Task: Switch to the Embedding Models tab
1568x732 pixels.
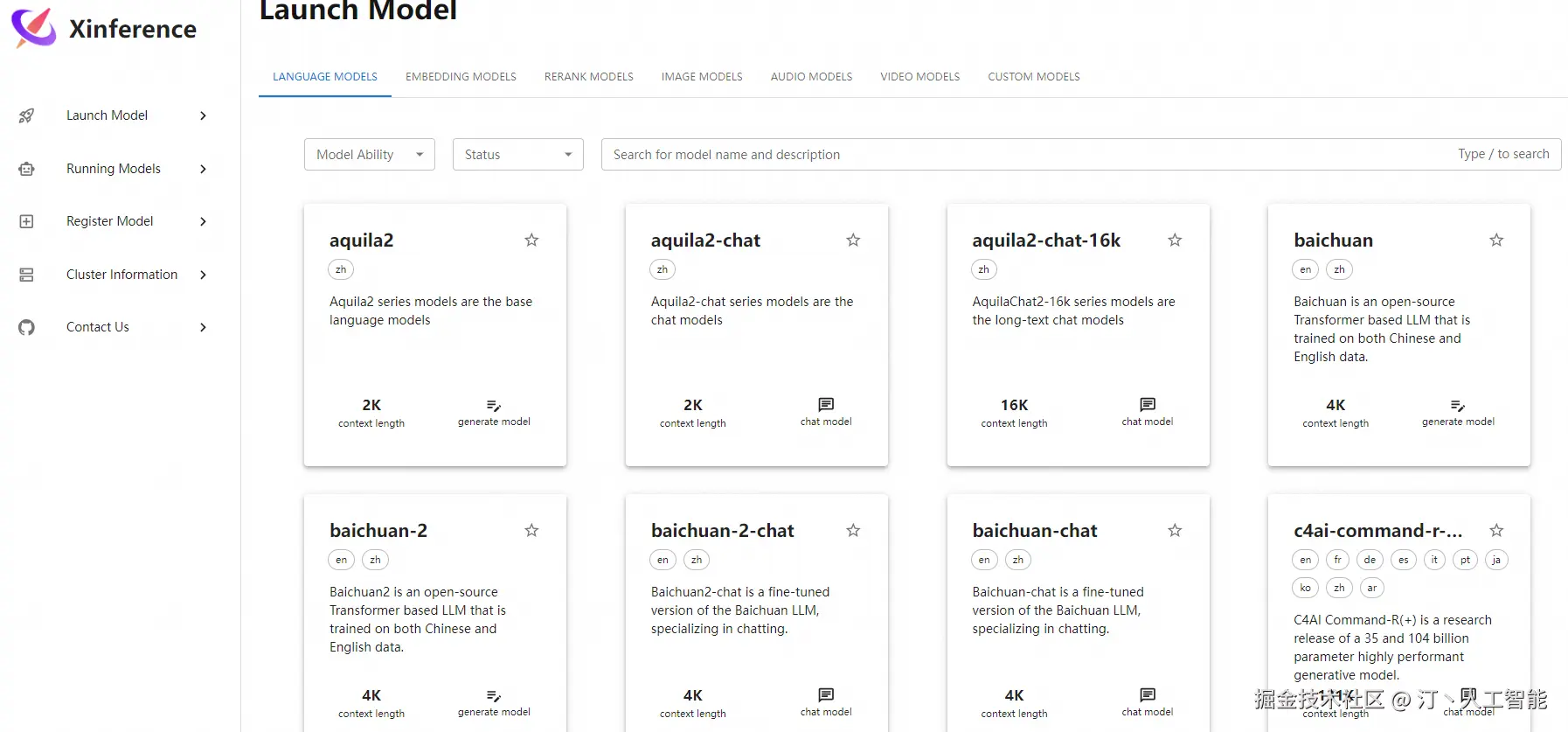Action: (461, 77)
